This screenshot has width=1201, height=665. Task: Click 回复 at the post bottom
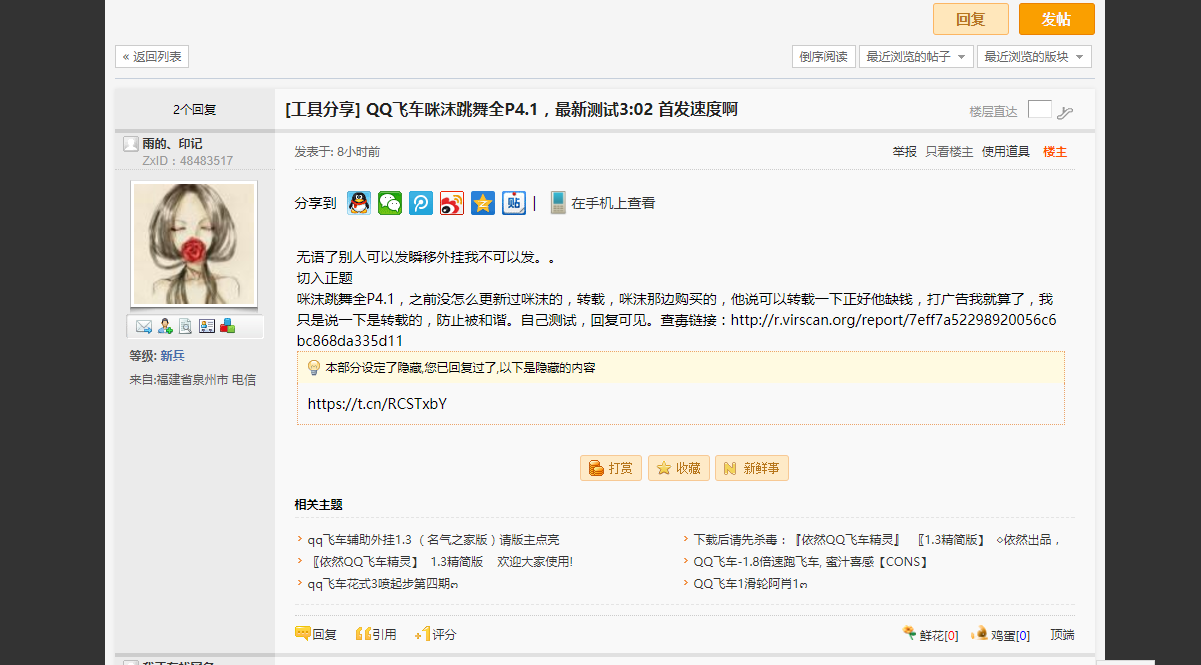[316, 634]
